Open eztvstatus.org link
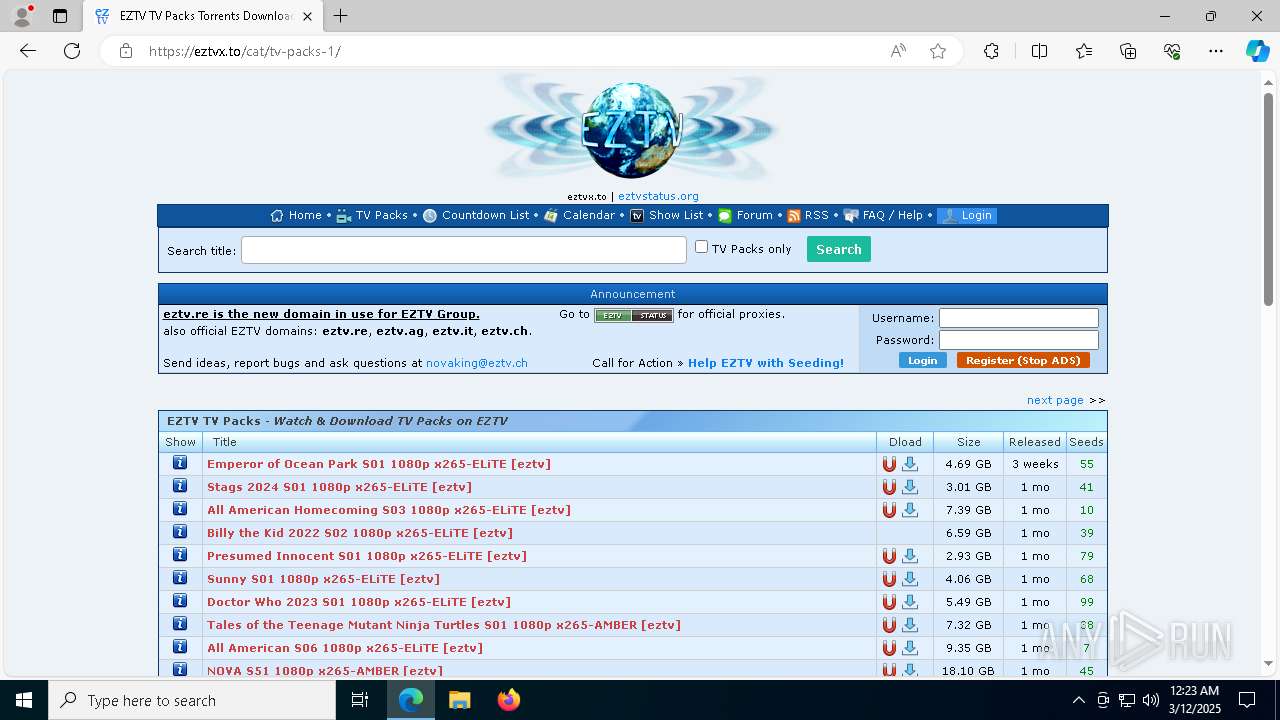 [x=658, y=196]
